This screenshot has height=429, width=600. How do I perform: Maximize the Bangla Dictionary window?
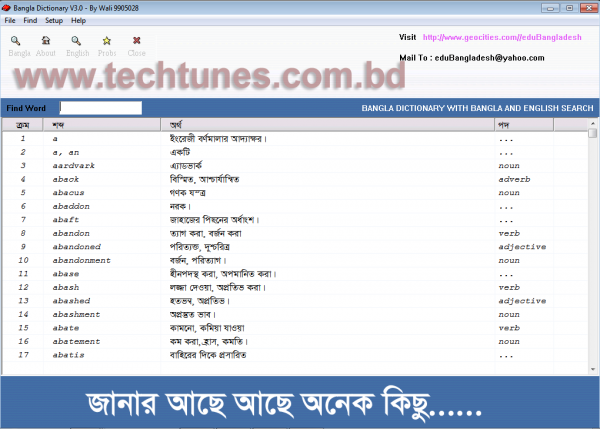point(570,8)
